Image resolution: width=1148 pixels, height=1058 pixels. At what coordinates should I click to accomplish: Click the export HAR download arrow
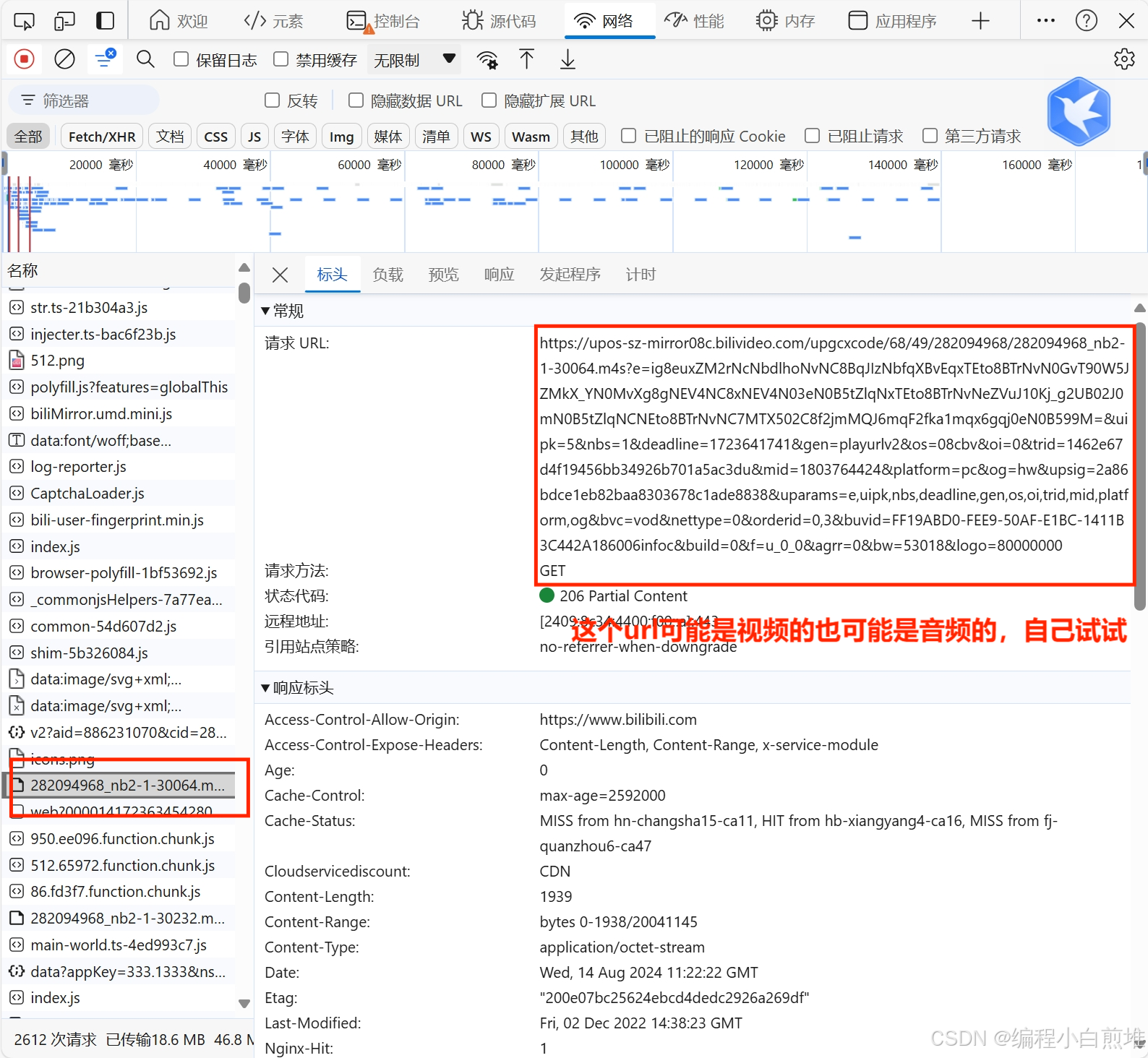pos(568,59)
